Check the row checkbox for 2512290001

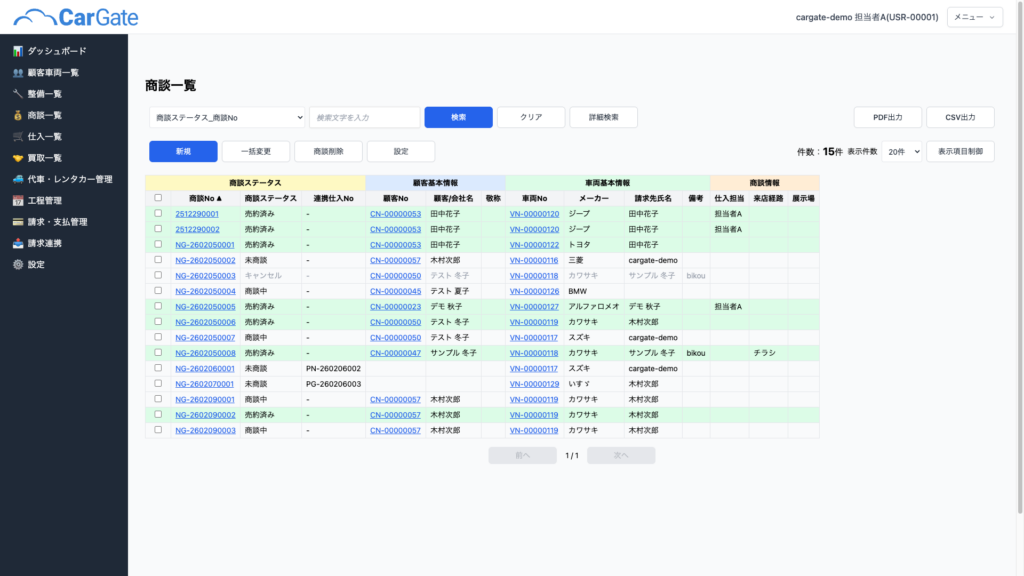pos(158,214)
